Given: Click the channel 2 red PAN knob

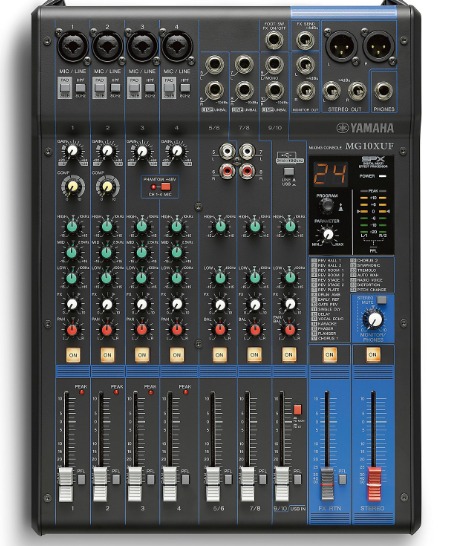Looking at the screenshot, I should pos(107,330).
